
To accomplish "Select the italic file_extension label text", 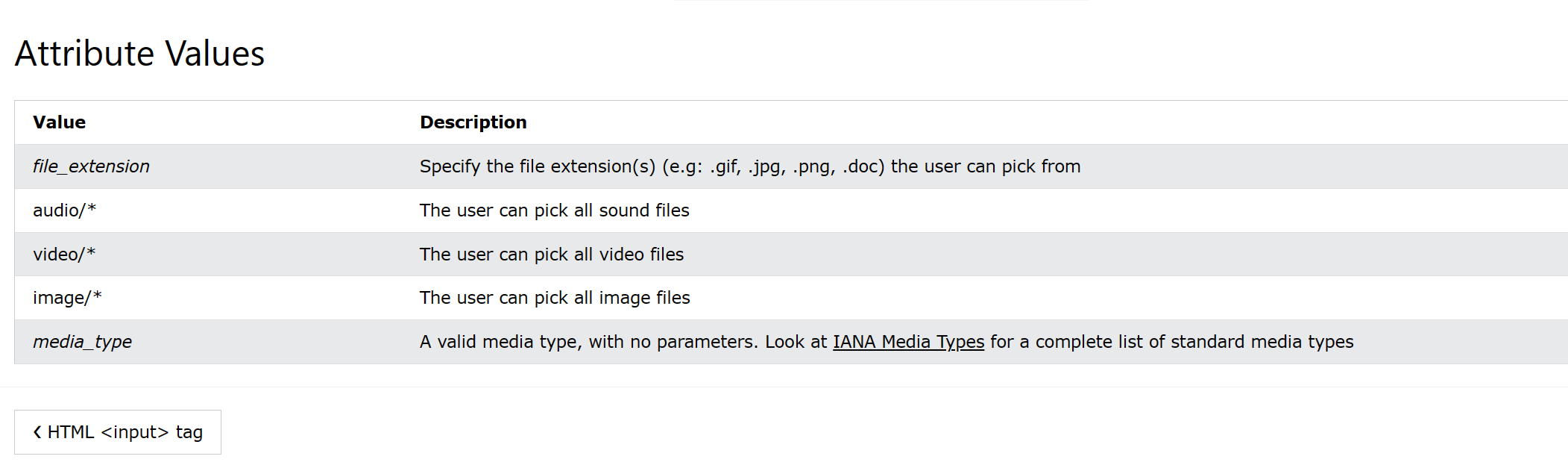I will pos(90,166).
